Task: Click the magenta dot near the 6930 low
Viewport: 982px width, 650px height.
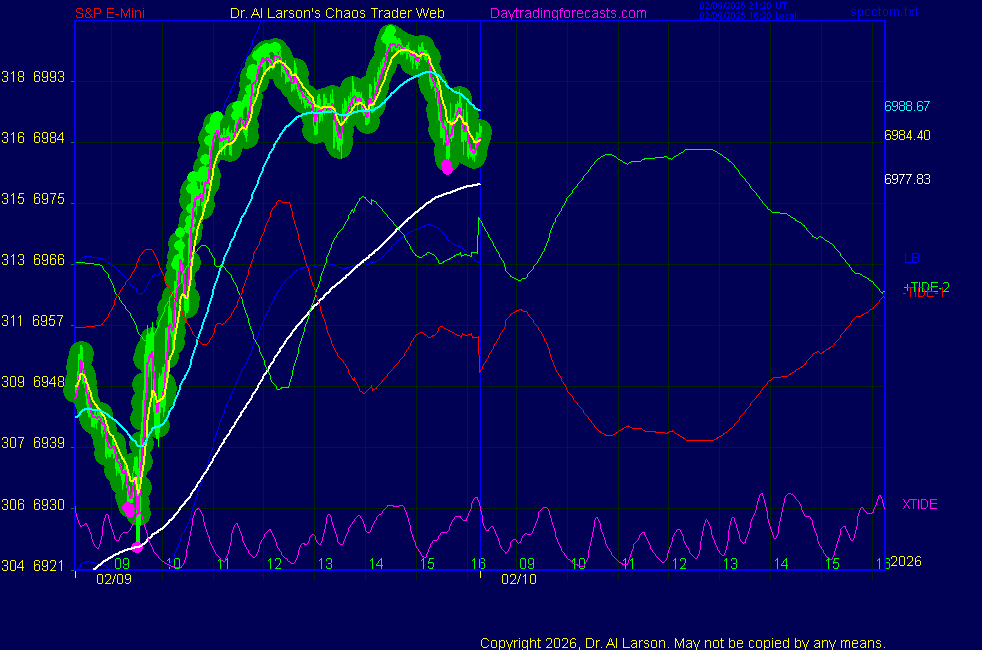Action: 128,509
